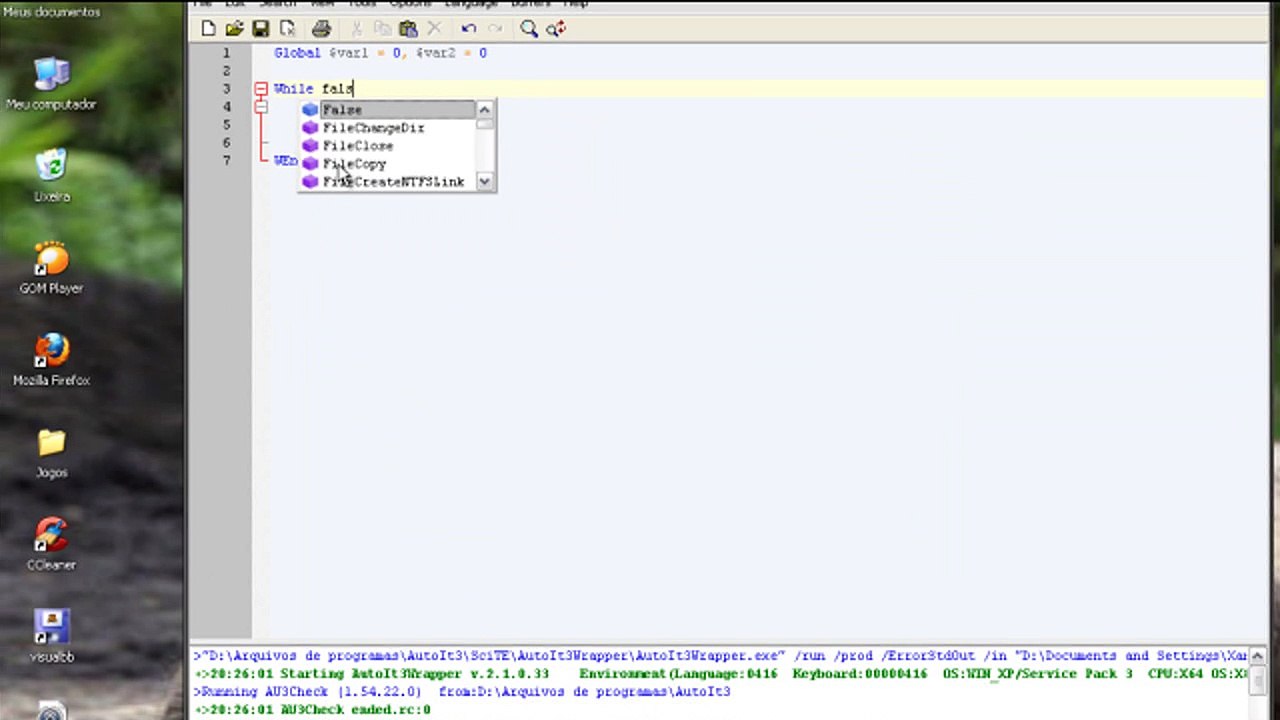Open Replace using the toolbar icon
The width and height of the screenshot is (1280, 720).
click(556, 29)
